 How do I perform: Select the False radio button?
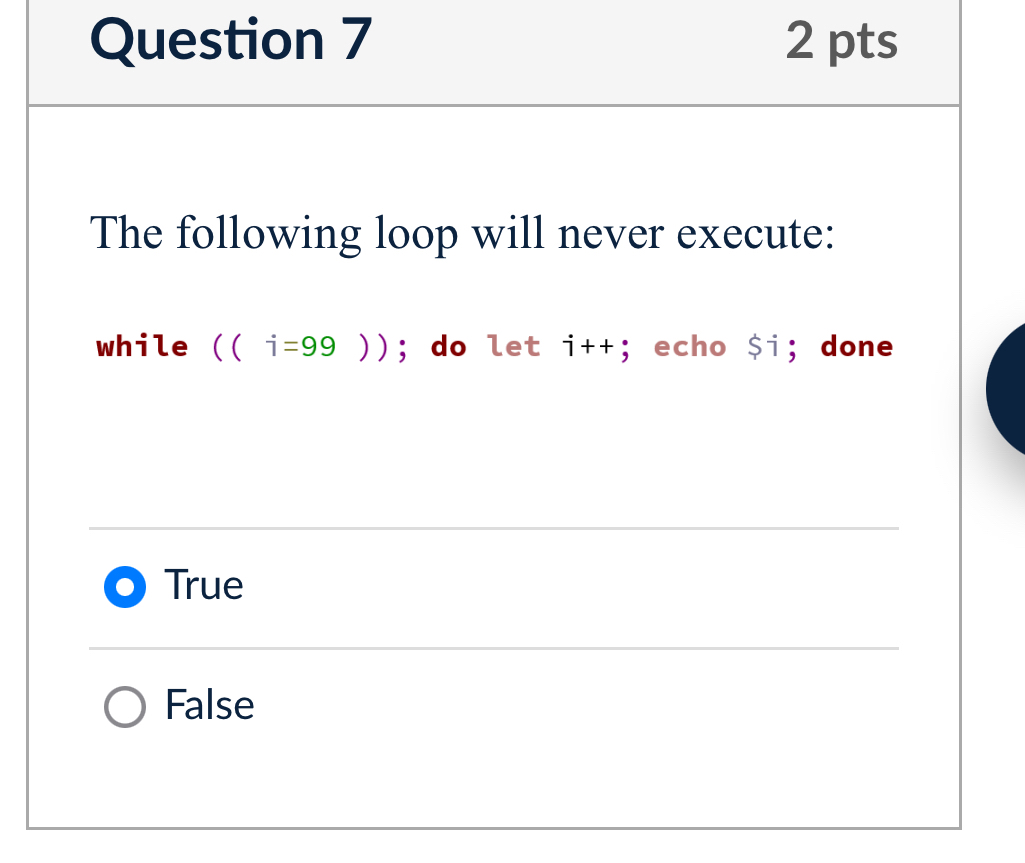(x=123, y=705)
